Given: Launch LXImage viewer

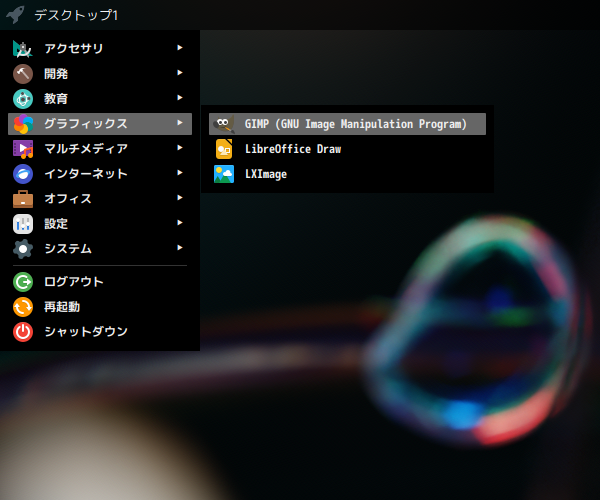Looking at the screenshot, I should [347, 174].
